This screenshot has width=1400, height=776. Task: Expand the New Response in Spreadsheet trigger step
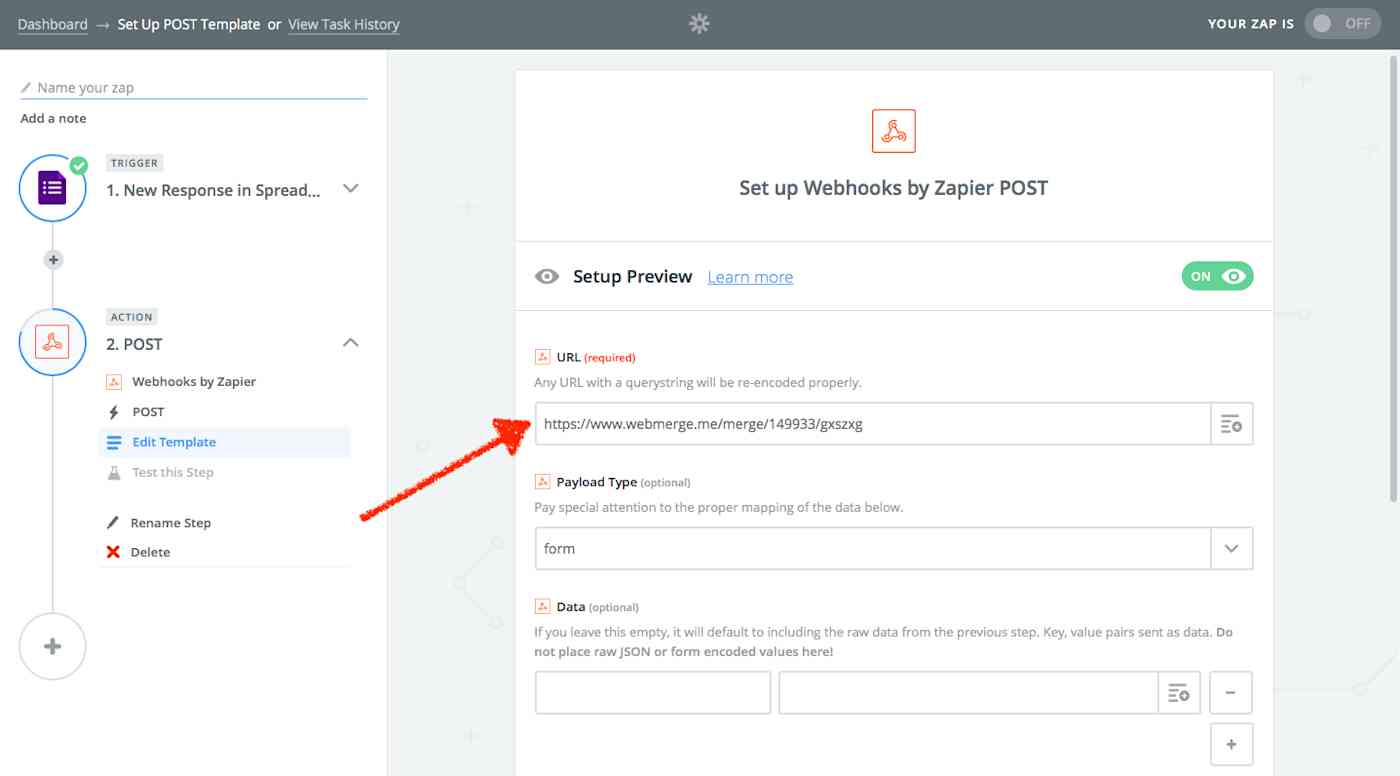coord(350,188)
